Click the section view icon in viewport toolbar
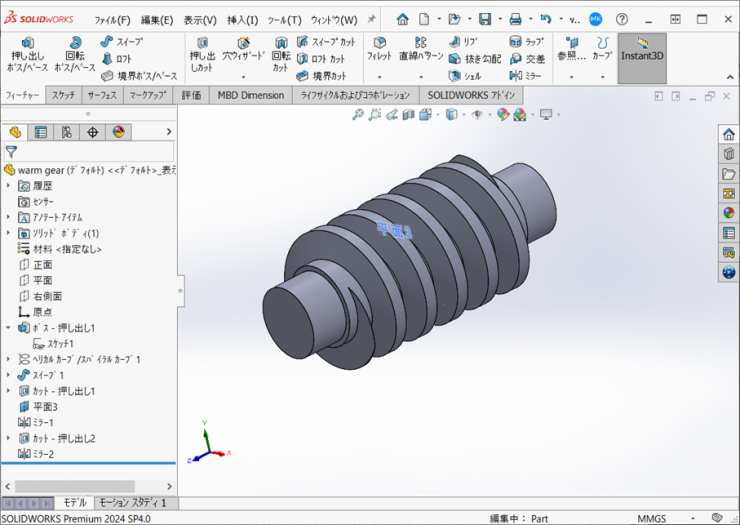740x525 pixels. tap(408, 115)
